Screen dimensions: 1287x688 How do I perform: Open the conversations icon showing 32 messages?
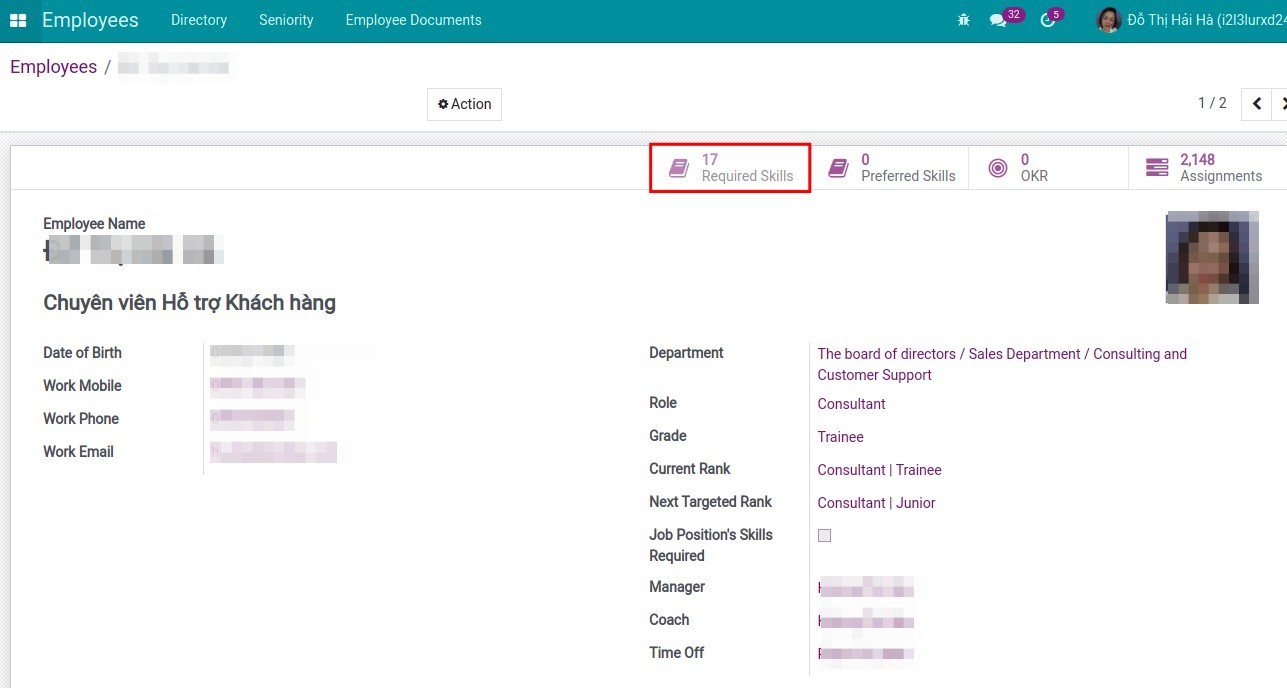pos(999,19)
